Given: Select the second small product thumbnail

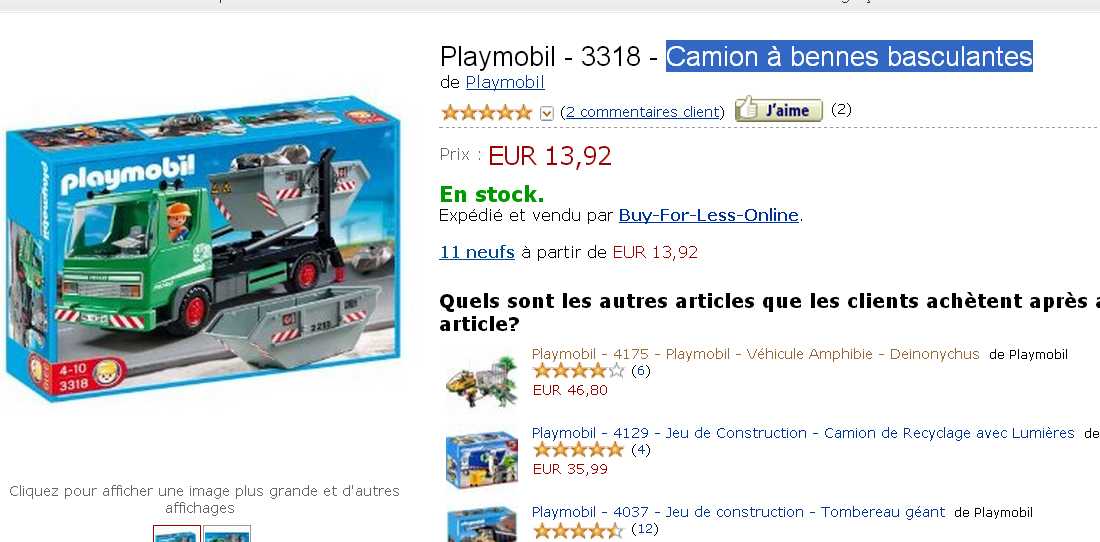Looking at the screenshot, I should tap(227, 534).
